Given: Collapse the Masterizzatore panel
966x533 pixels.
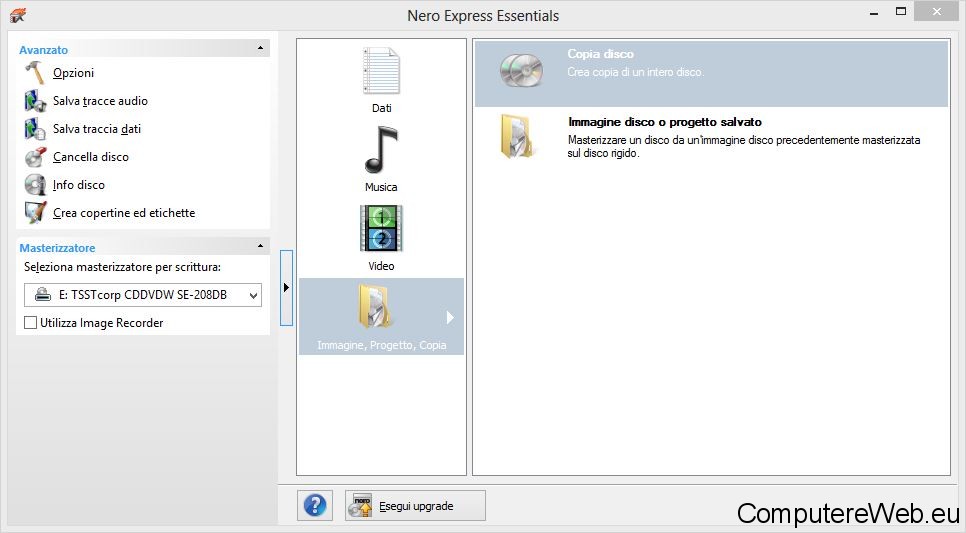Looking at the screenshot, I should coord(260,246).
